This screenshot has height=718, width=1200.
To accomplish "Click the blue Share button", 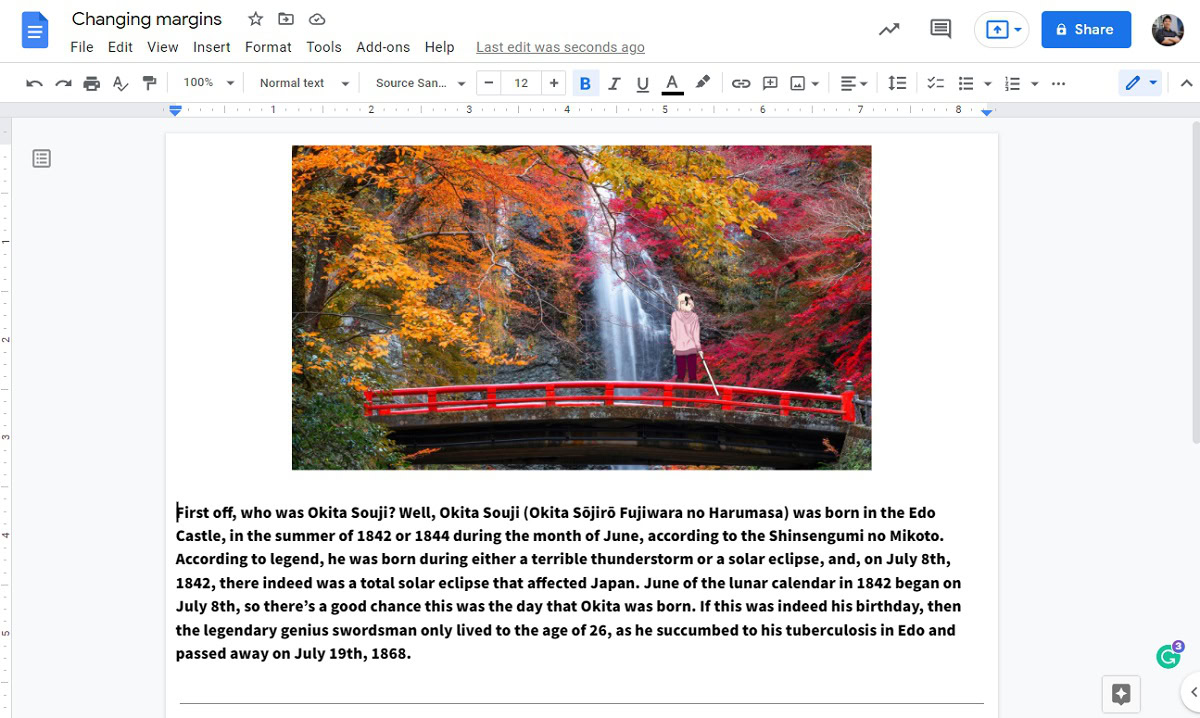I will [x=1085, y=30].
